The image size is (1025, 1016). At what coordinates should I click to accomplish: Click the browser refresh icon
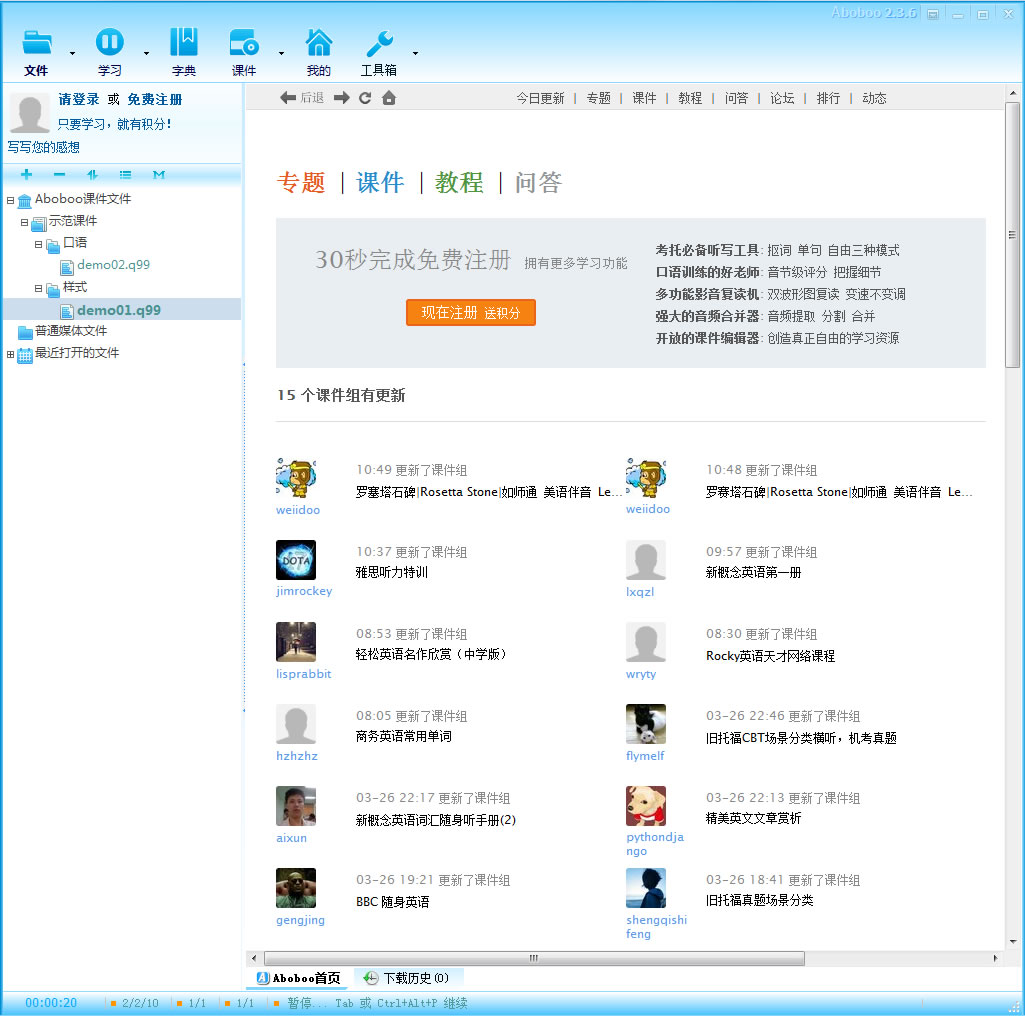[x=365, y=98]
